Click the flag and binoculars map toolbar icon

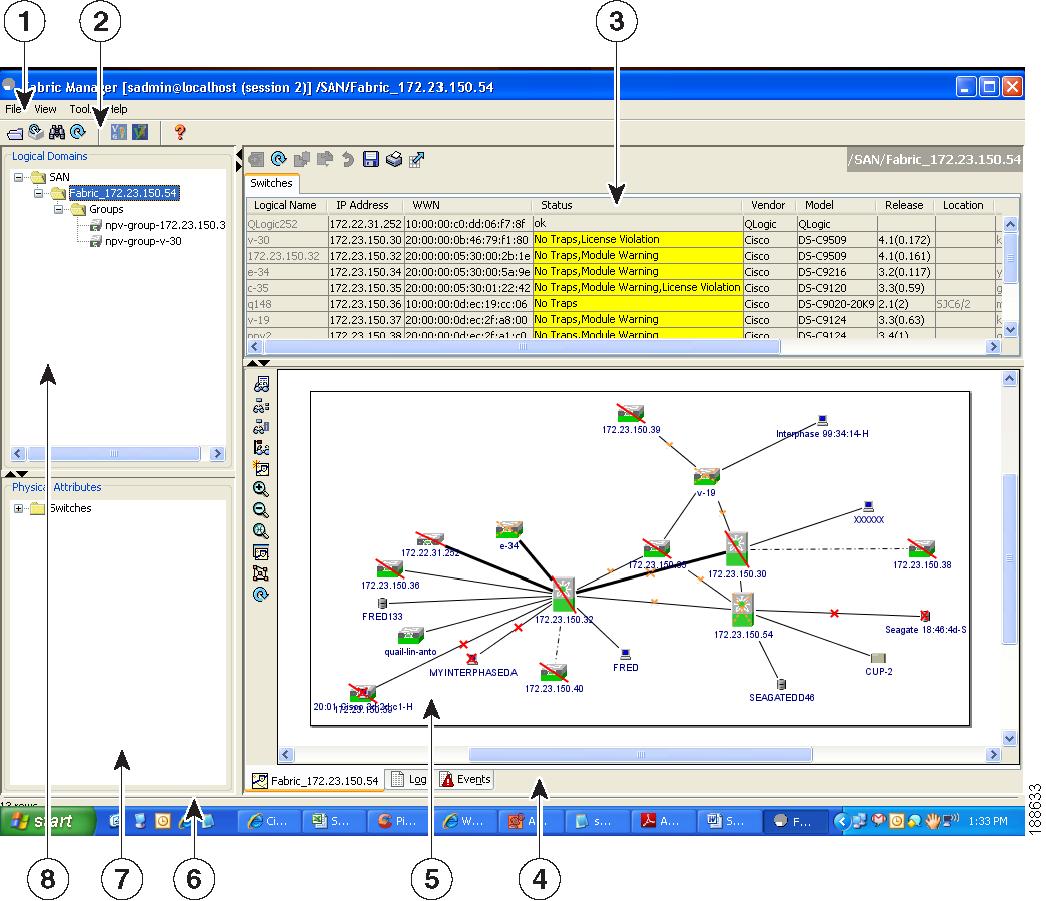pyautogui.click(x=261, y=447)
